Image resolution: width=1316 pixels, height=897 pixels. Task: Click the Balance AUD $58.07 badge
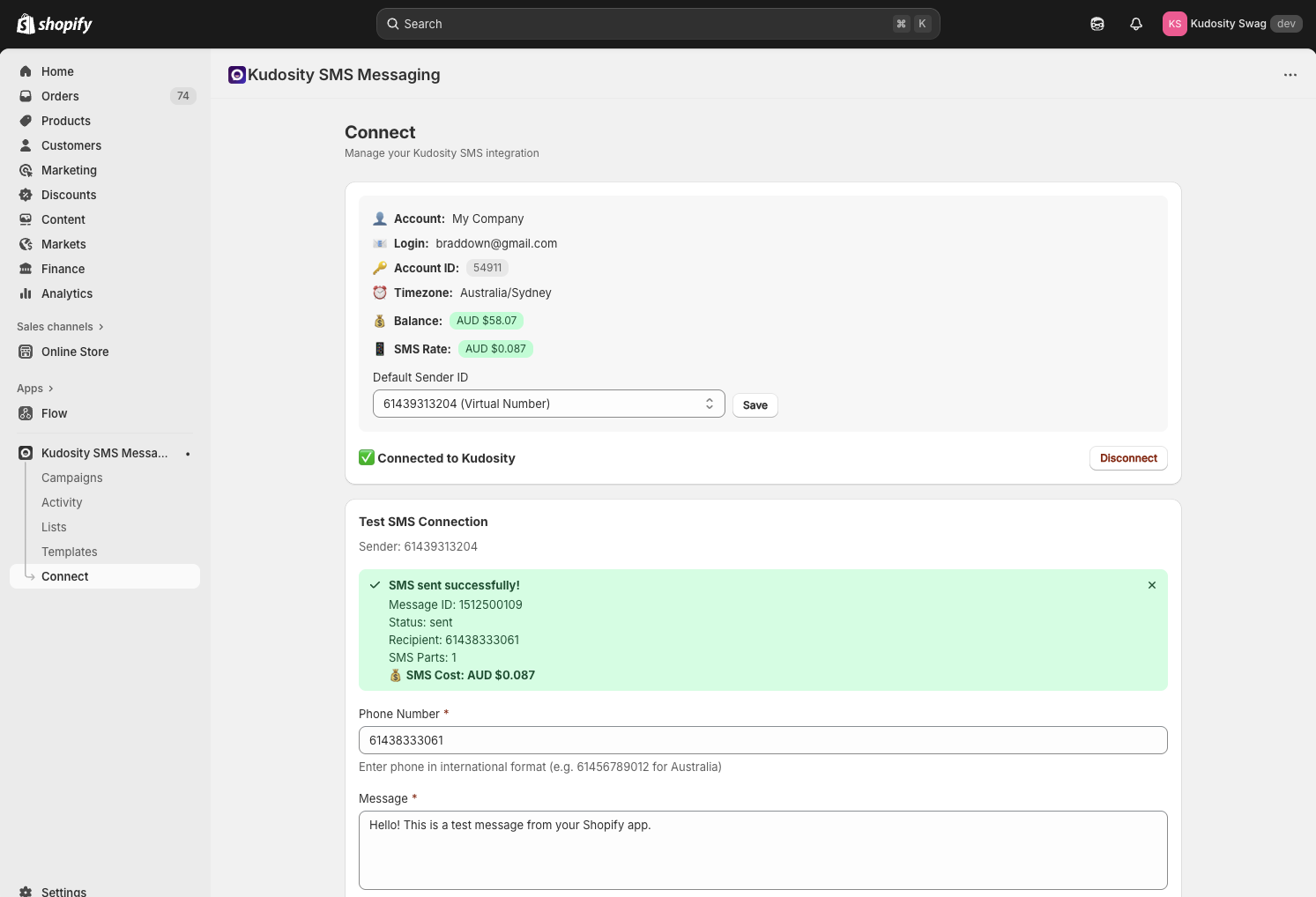[487, 321]
